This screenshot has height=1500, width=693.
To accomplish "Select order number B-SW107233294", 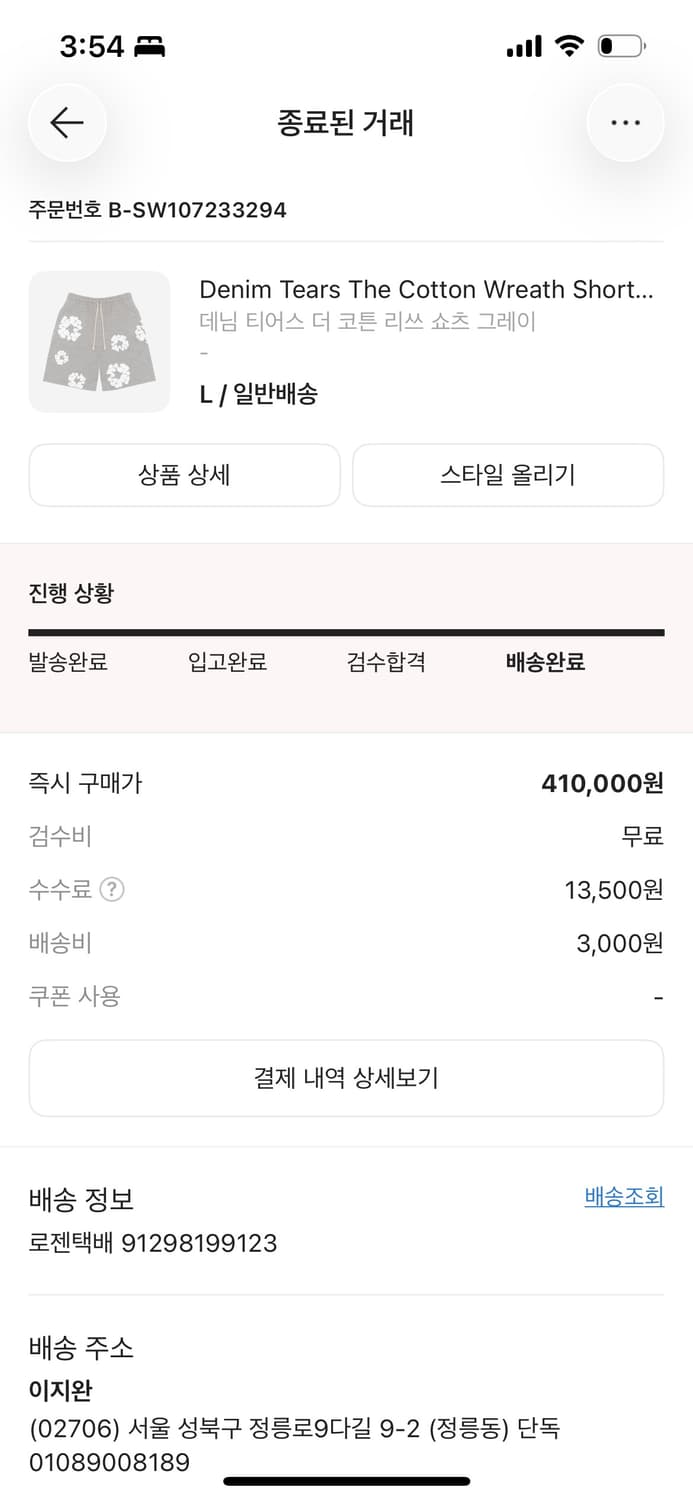I will point(157,209).
